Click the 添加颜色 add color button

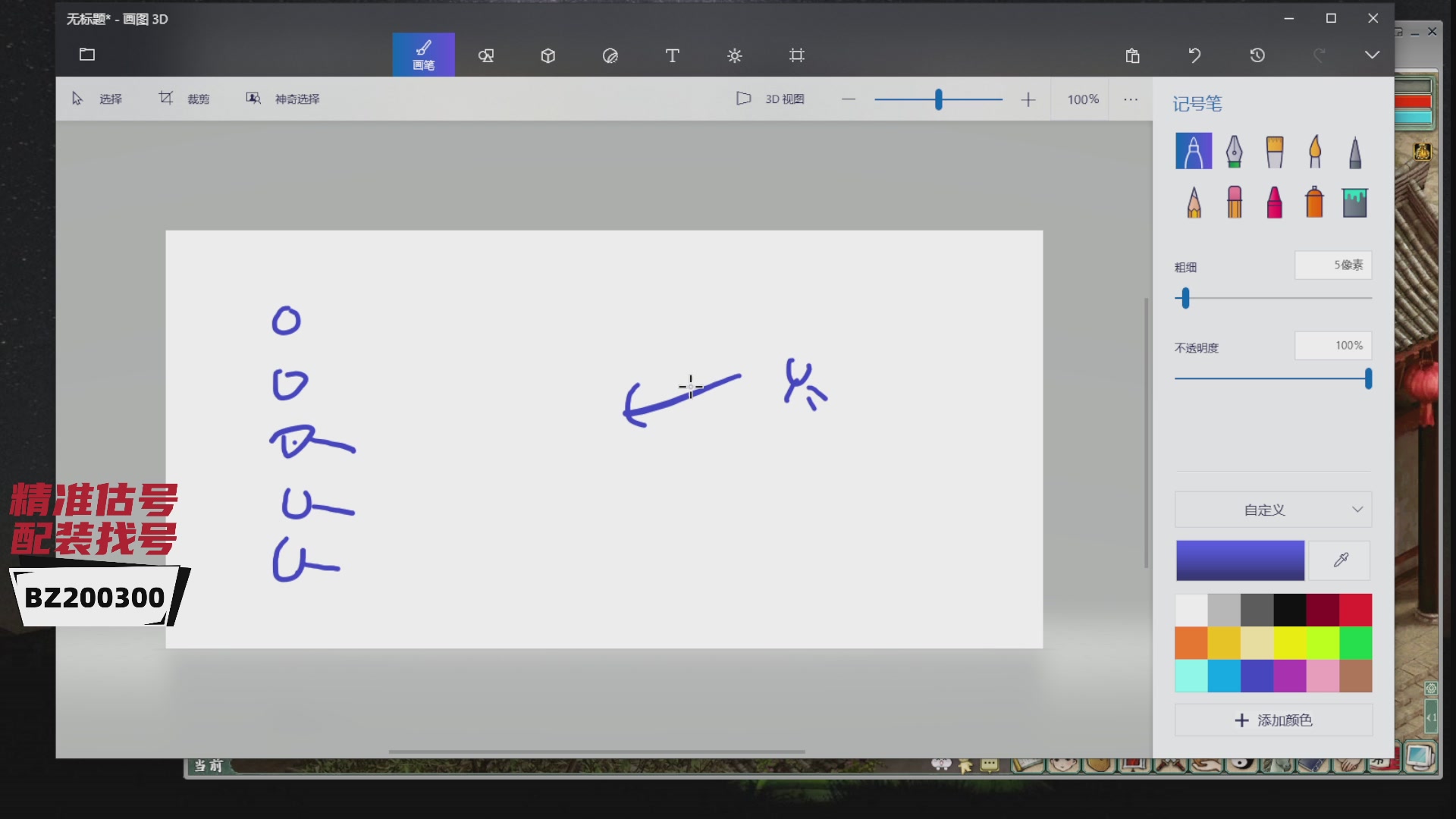[1273, 720]
